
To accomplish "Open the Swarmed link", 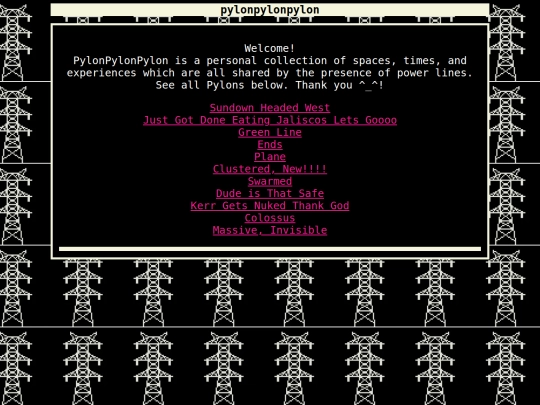I will coord(270,181).
